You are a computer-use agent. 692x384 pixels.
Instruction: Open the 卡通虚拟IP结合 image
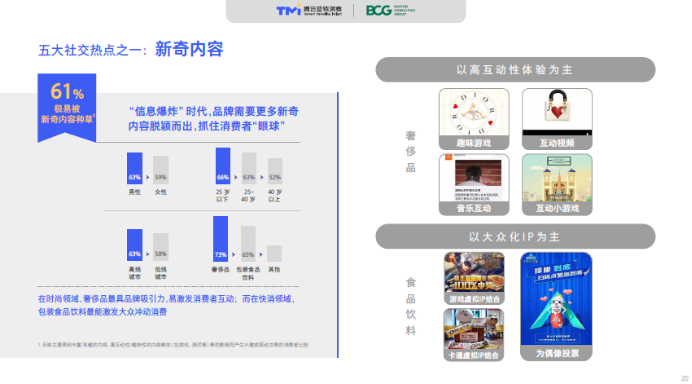(x=474, y=335)
